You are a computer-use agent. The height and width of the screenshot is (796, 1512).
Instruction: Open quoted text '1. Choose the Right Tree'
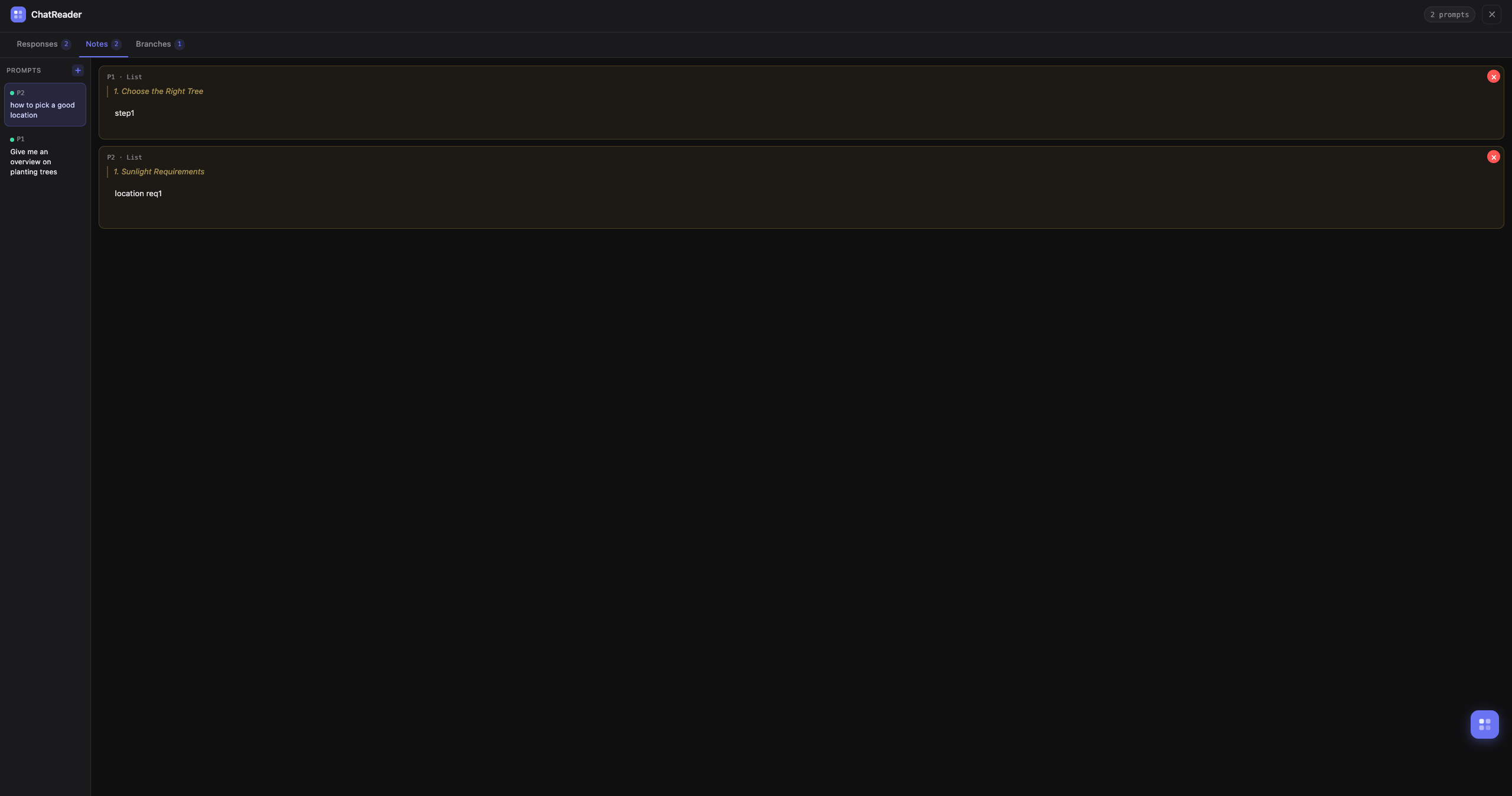pyautogui.click(x=158, y=92)
